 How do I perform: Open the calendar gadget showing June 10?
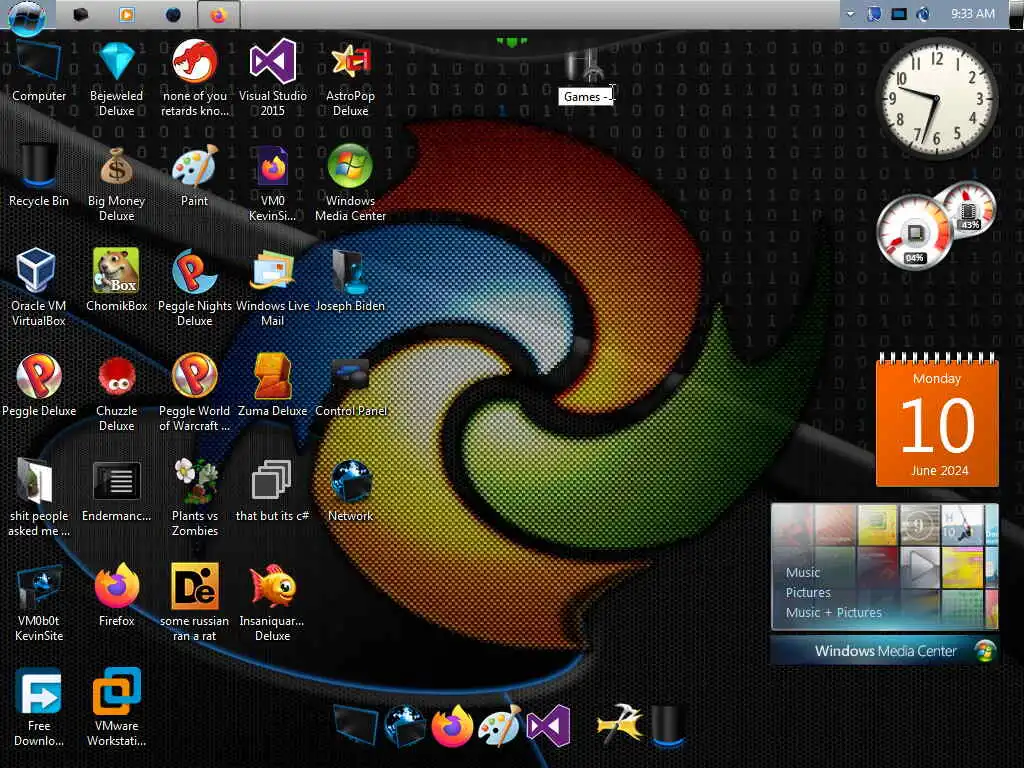click(937, 420)
